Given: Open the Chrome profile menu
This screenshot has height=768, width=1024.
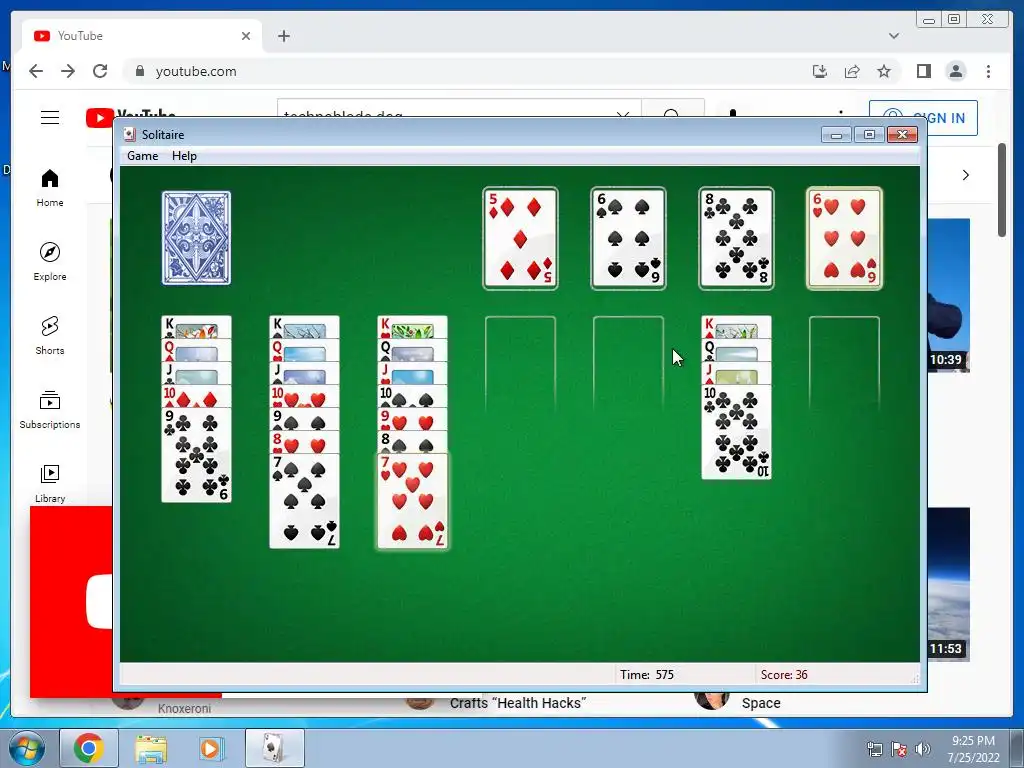Looking at the screenshot, I should pyautogui.click(x=956, y=71).
